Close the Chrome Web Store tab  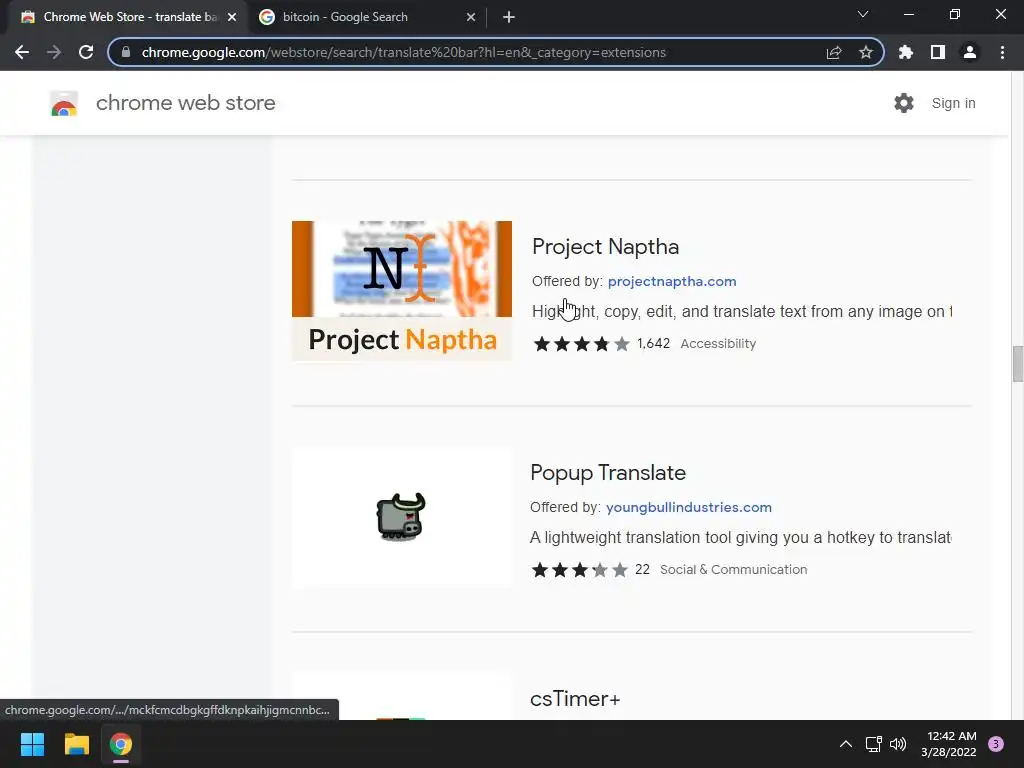tap(232, 17)
